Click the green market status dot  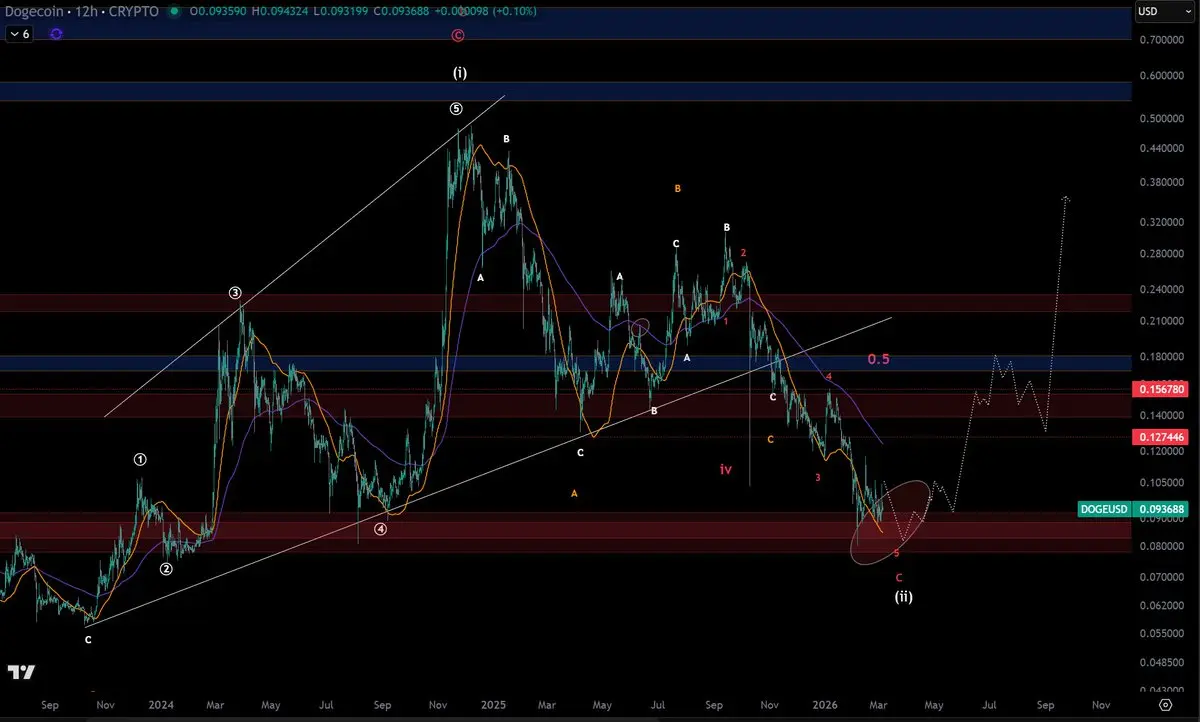175,11
